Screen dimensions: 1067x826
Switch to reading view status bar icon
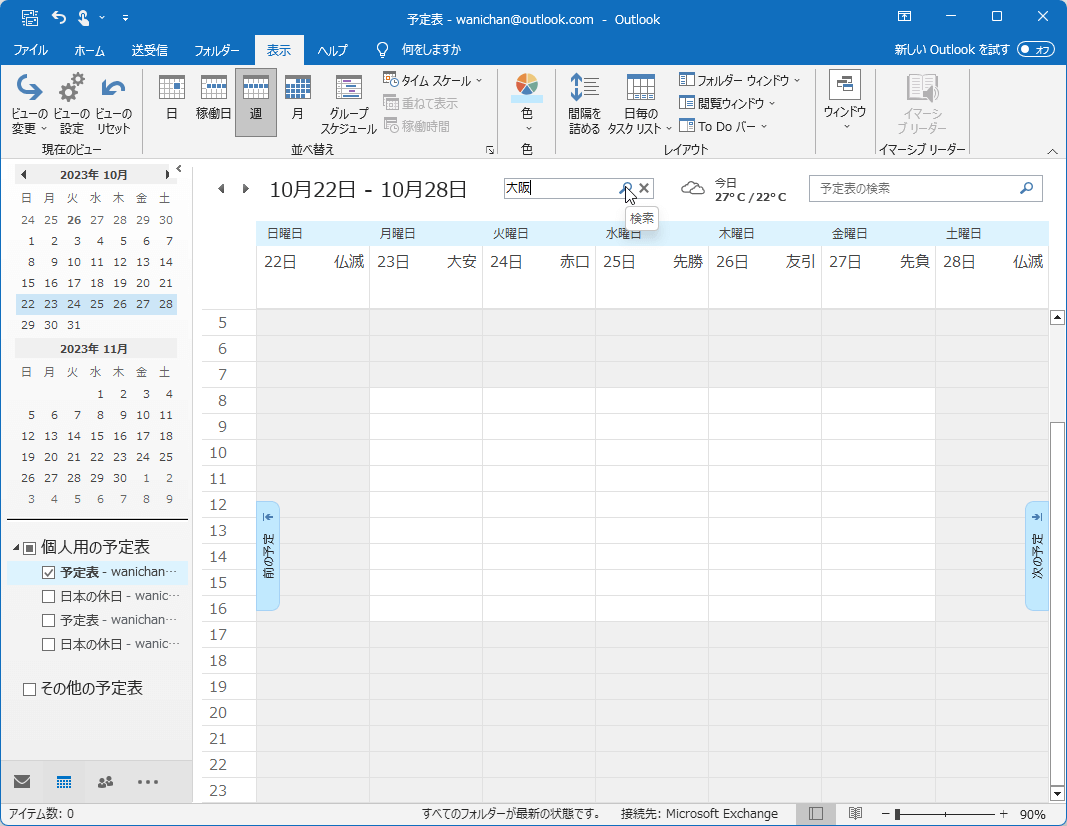coord(855,814)
